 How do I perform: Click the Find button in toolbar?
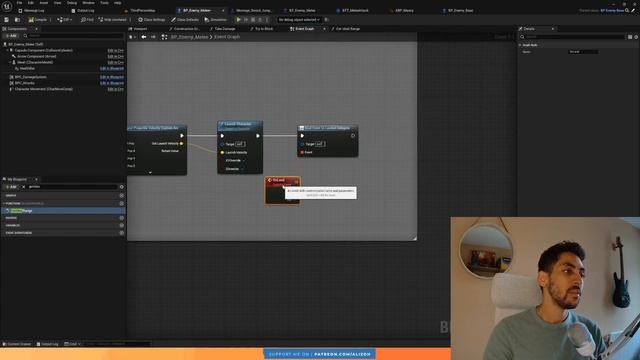tap(87, 20)
